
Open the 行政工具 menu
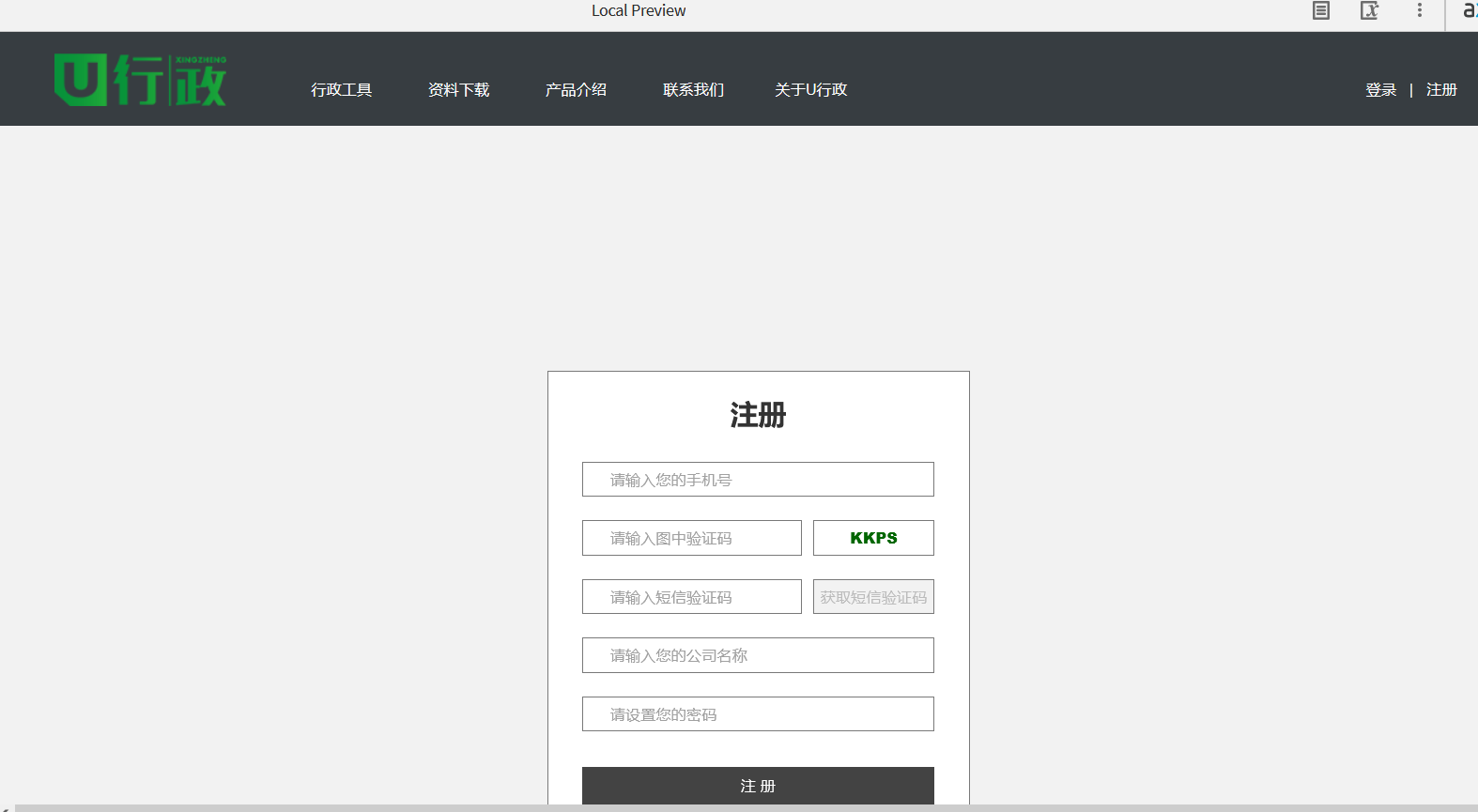(342, 90)
